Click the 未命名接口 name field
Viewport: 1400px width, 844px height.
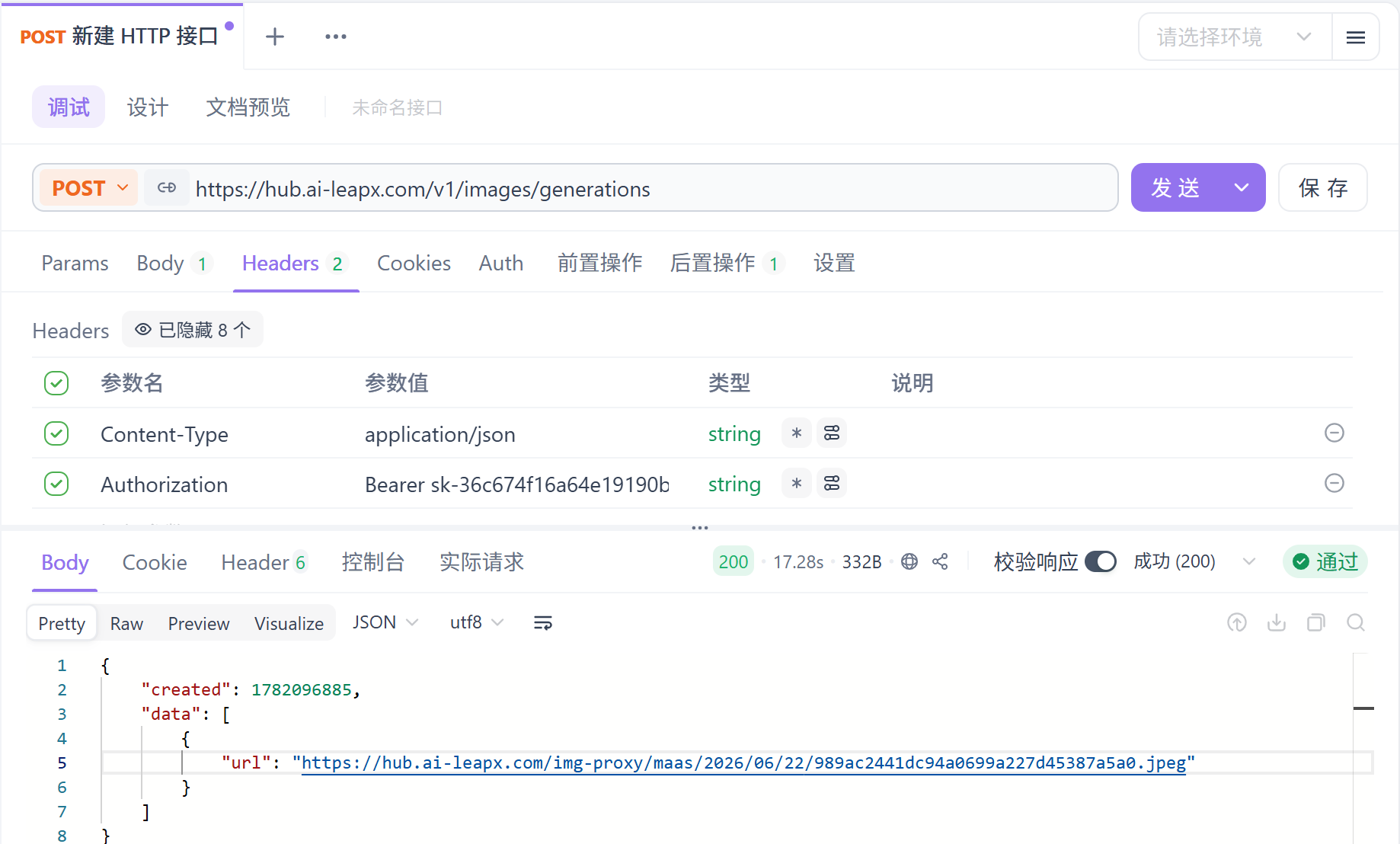pos(397,107)
